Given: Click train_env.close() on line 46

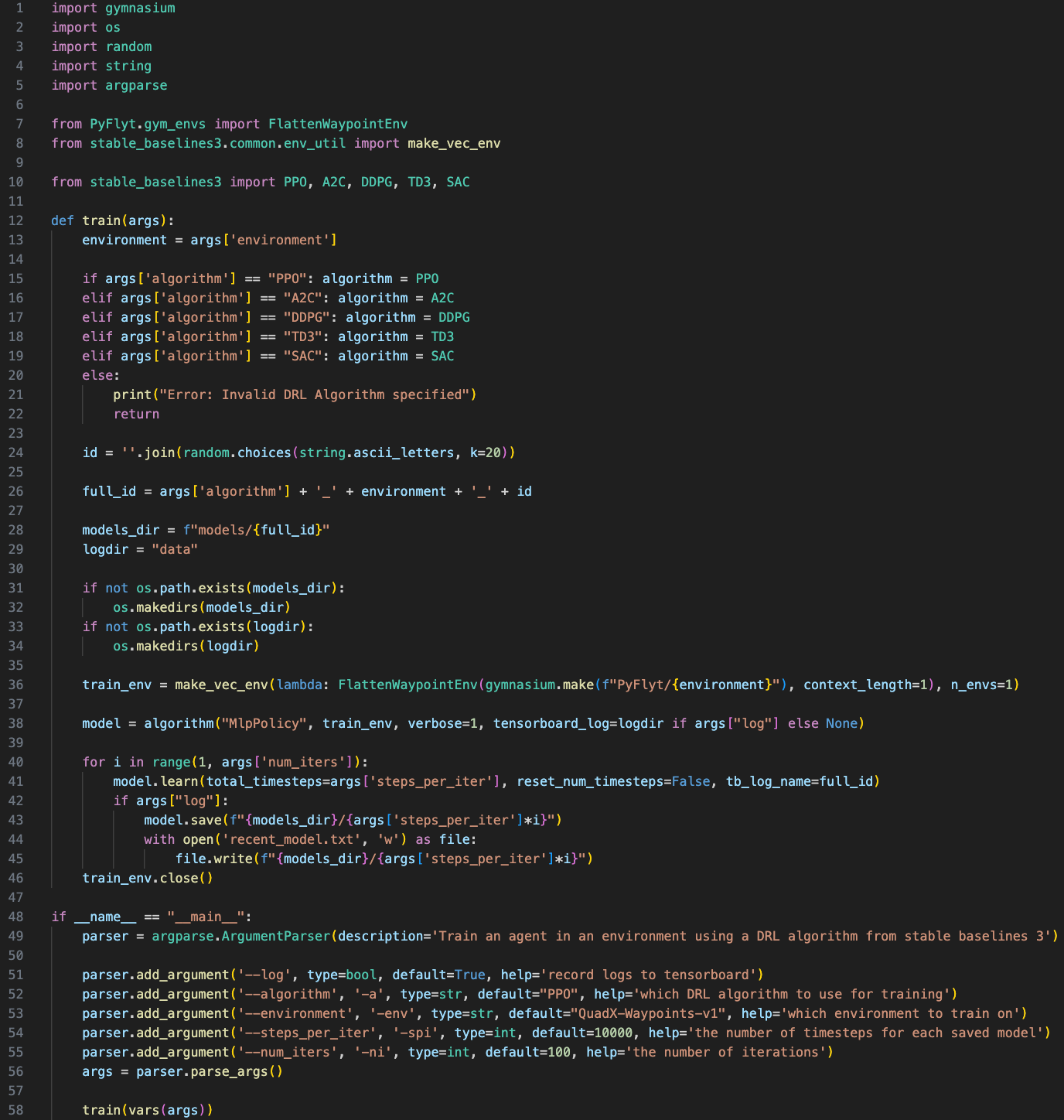Looking at the screenshot, I should pyautogui.click(x=147, y=878).
